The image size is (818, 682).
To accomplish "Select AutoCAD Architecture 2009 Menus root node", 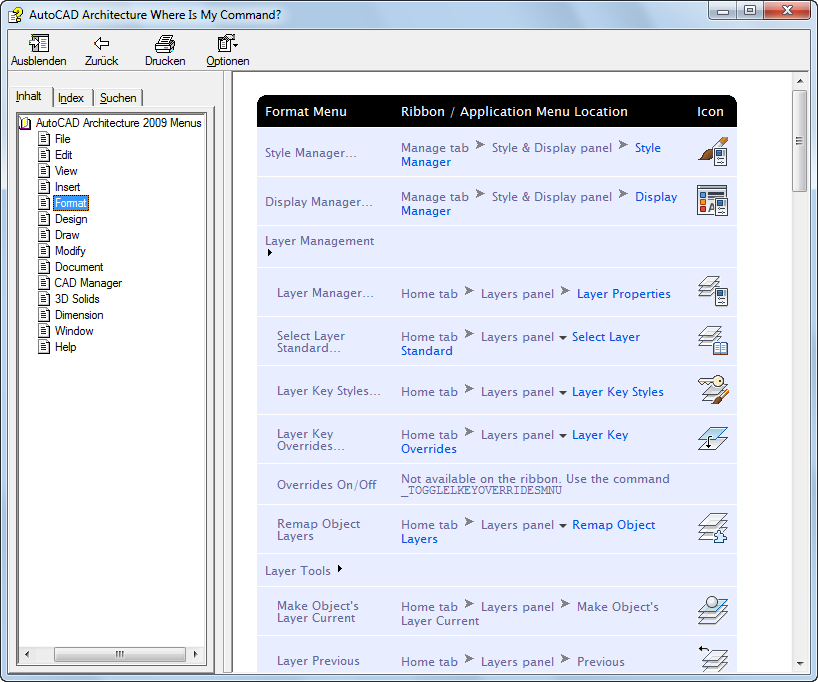I will pyautogui.click(x=118, y=123).
